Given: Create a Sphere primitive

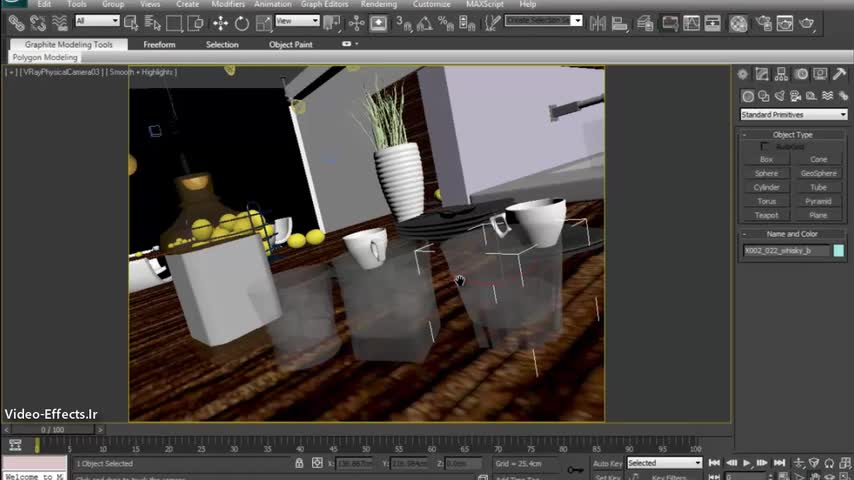Looking at the screenshot, I should click(x=766, y=173).
